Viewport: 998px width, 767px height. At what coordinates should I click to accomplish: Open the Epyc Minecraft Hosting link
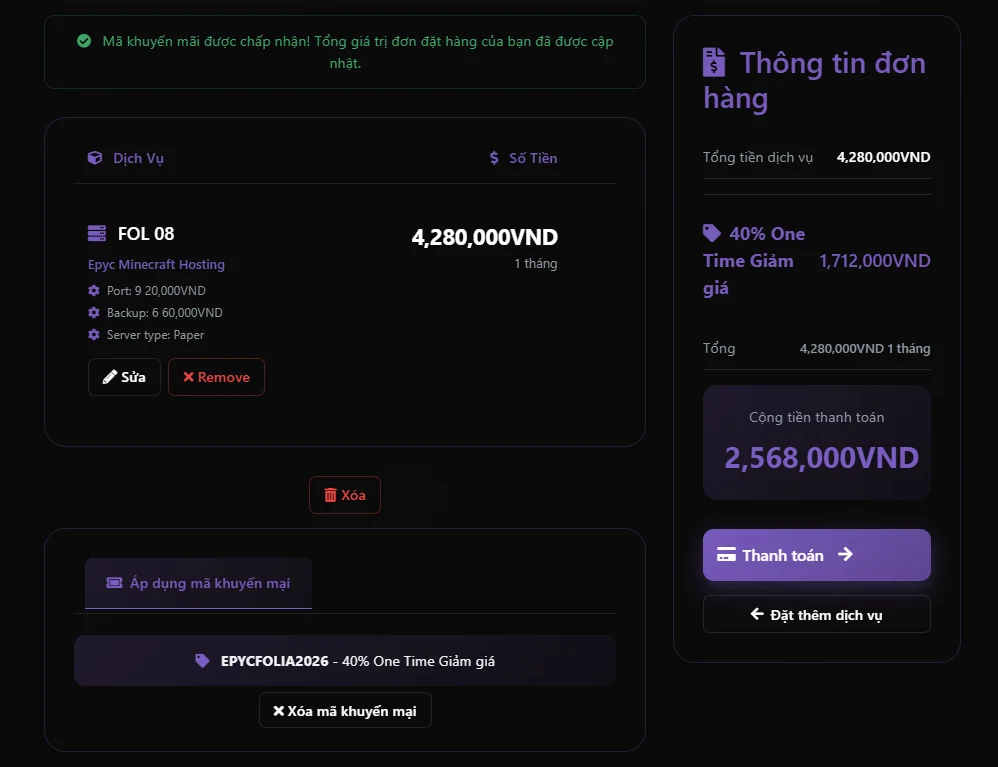click(x=156, y=265)
